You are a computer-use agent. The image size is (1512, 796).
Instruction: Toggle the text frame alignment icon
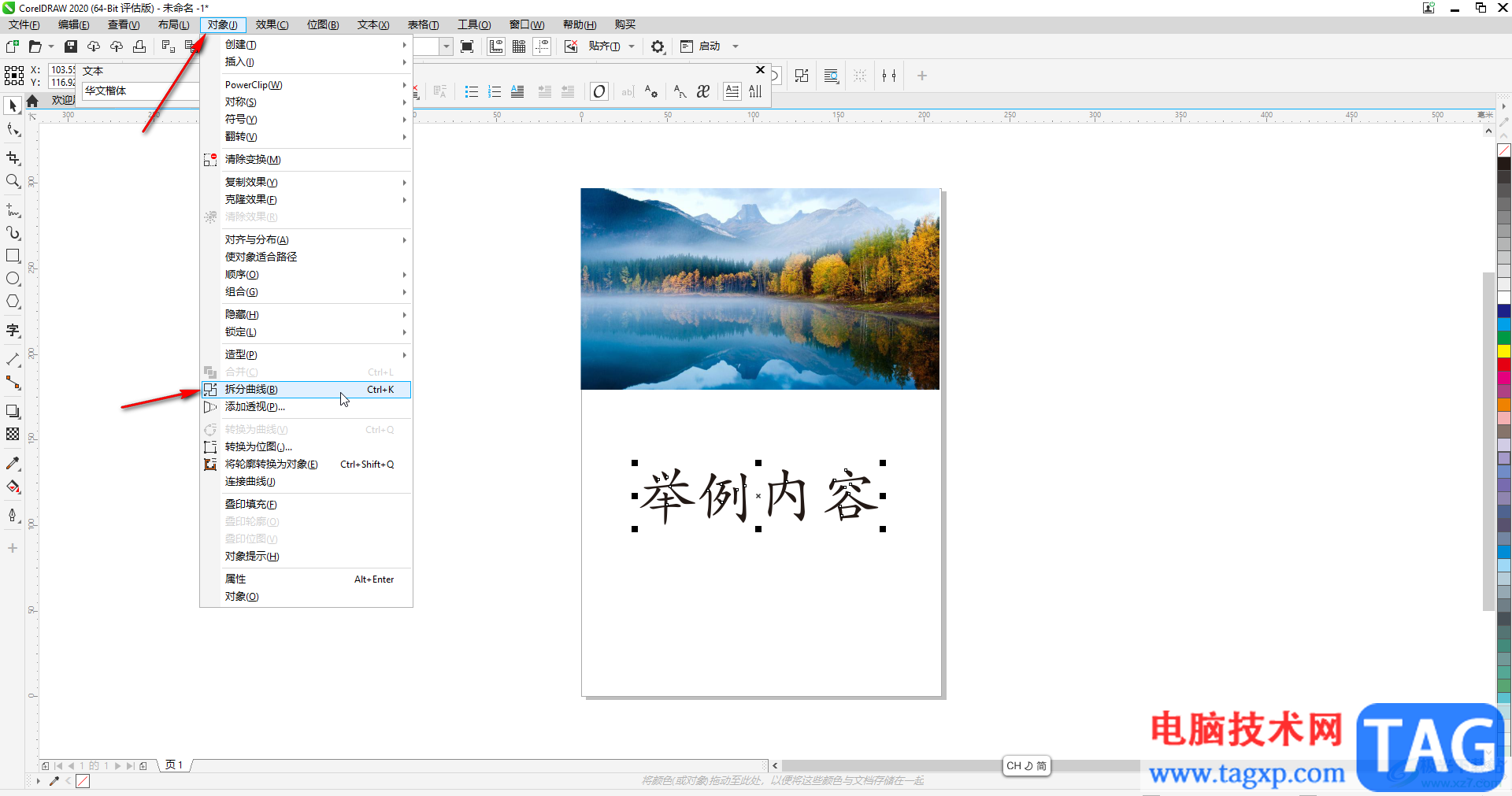click(x=732, y=91)
